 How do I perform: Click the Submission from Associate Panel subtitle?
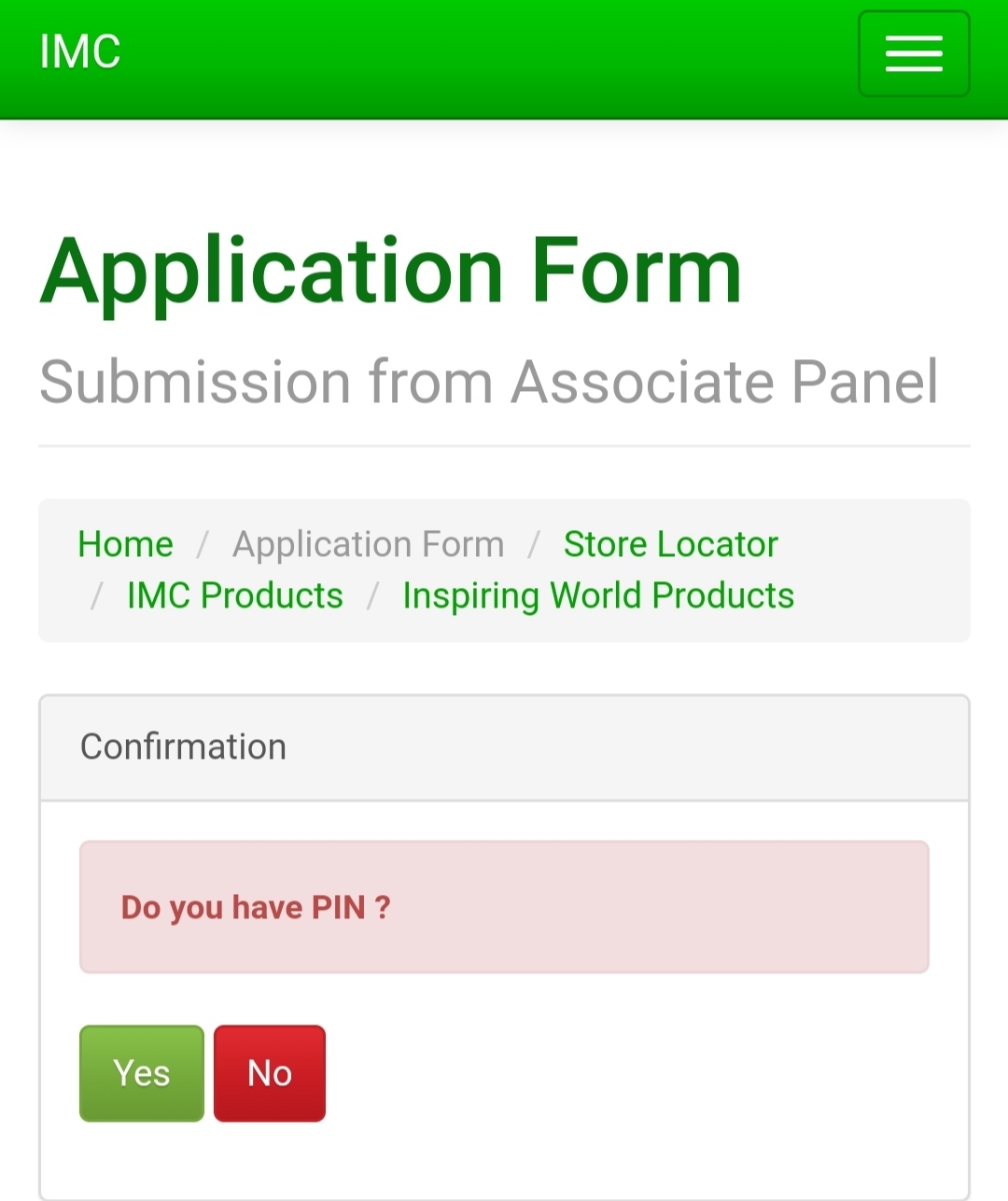[489, 382]
